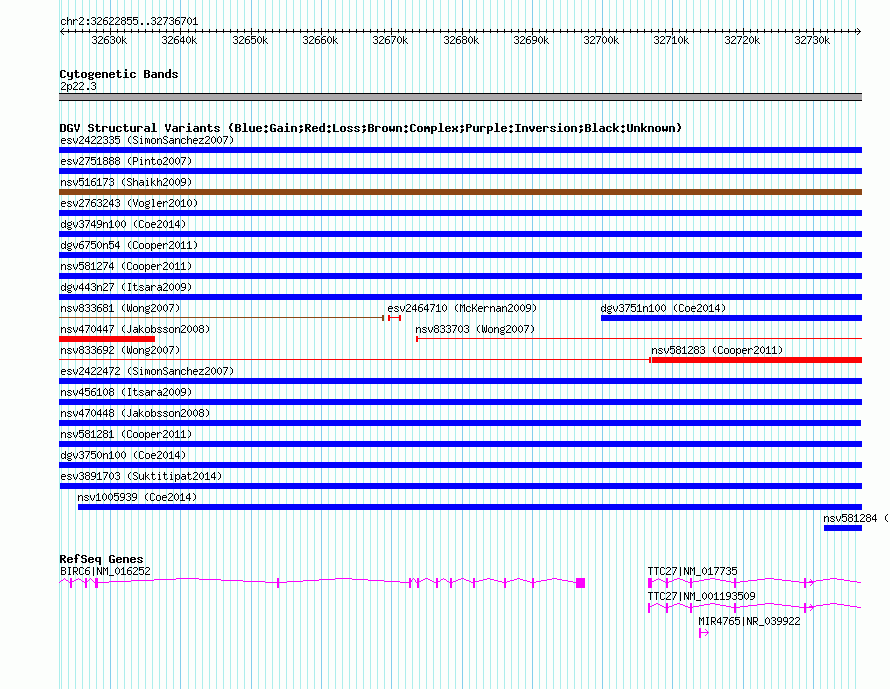Open the nsv516173 (Shaikh2009) label

(x=126, y=182)
